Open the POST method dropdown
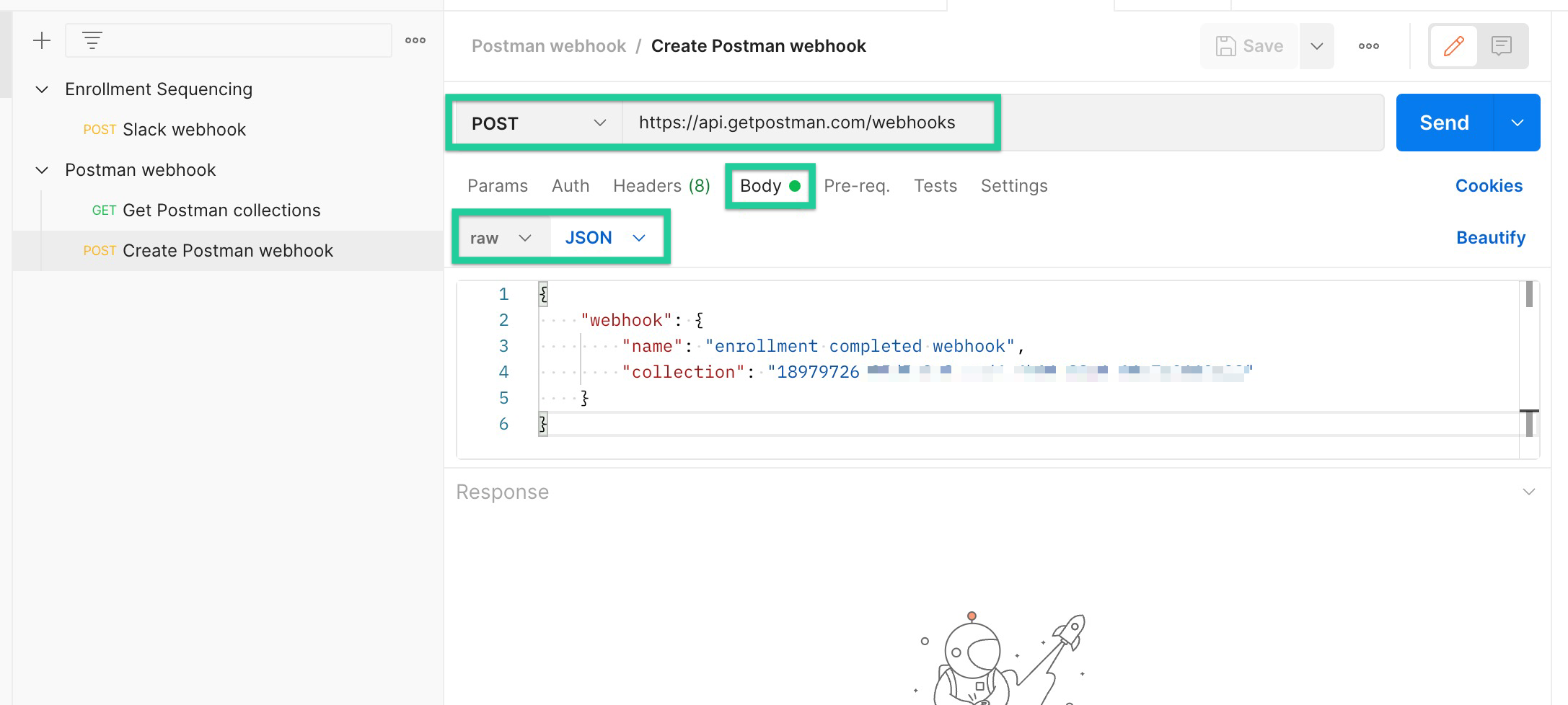The image size is (1568, 705). pos(538,123)
